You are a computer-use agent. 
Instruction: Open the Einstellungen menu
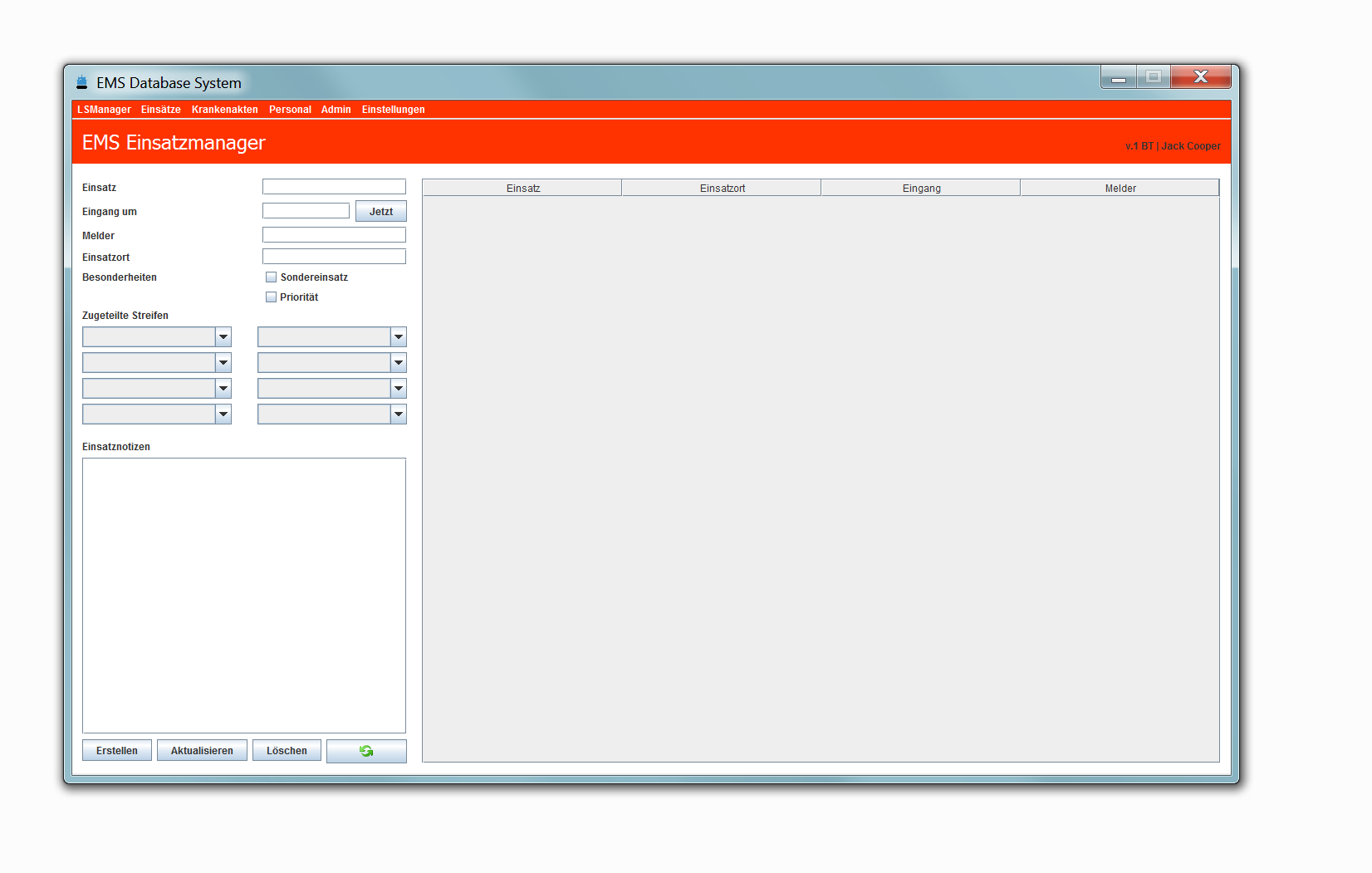393,110
